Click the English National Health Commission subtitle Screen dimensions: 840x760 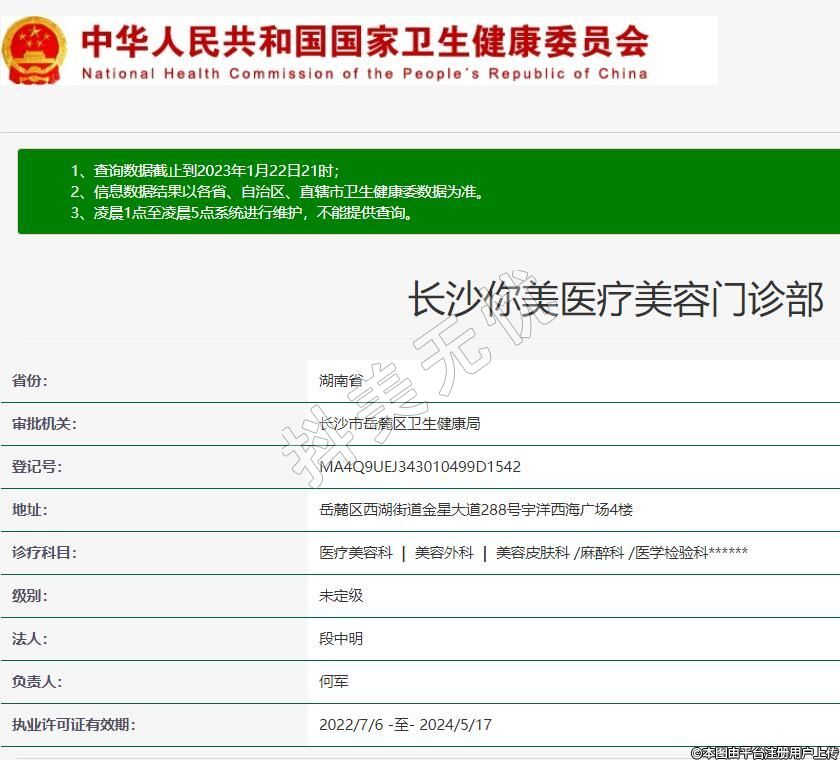coord(364,73)
